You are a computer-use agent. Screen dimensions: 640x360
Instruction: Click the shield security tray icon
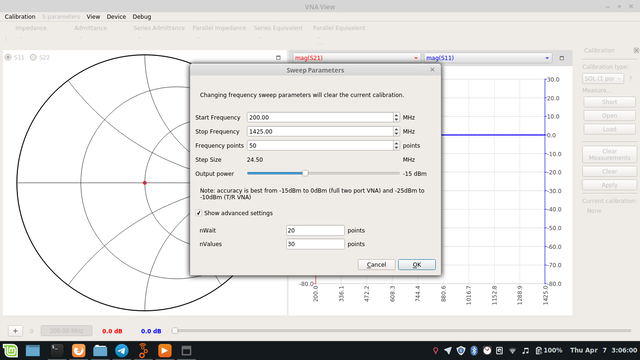[461, 350]
